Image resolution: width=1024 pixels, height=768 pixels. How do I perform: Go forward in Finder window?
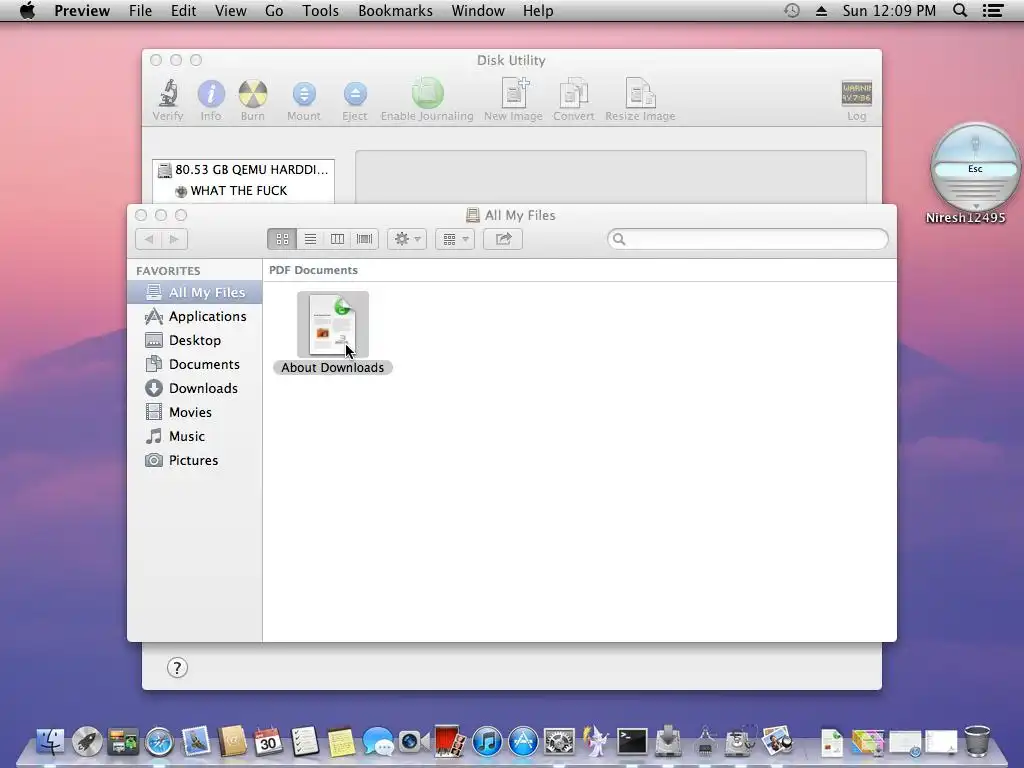pos(174,239)
